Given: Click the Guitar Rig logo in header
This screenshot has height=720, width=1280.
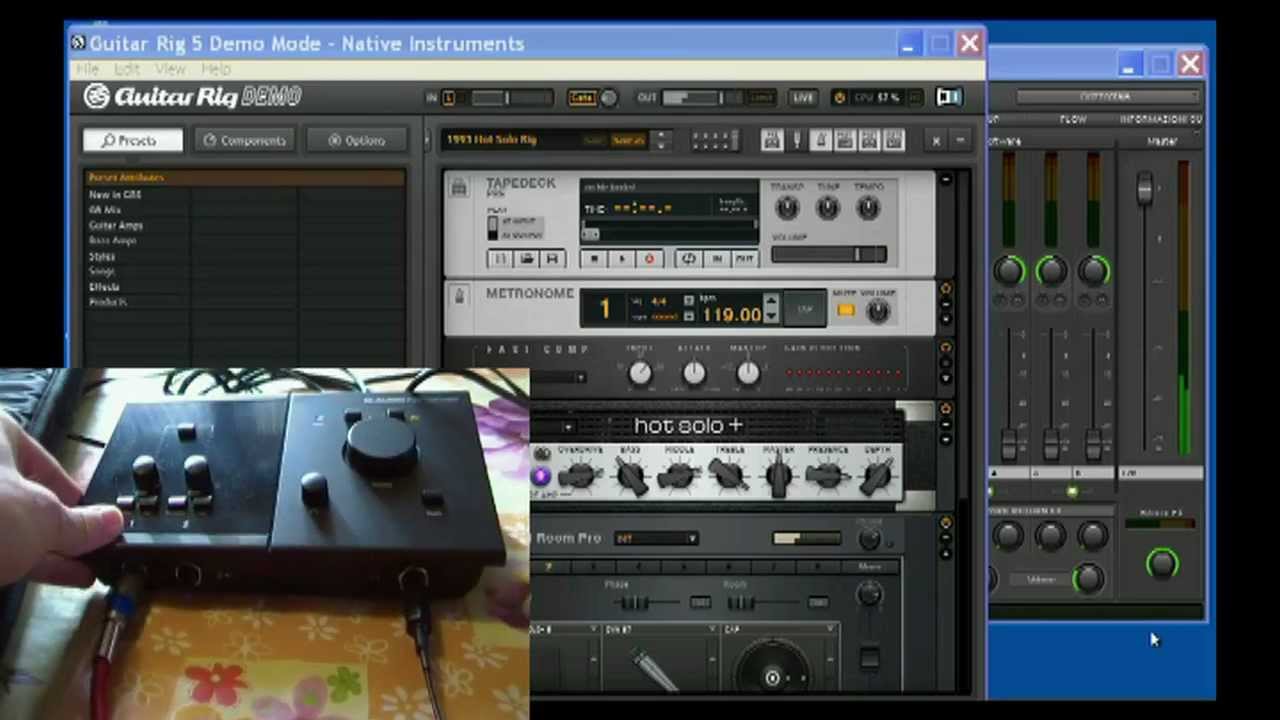Looking at the screenshot, I should click(x=192, y=97).
